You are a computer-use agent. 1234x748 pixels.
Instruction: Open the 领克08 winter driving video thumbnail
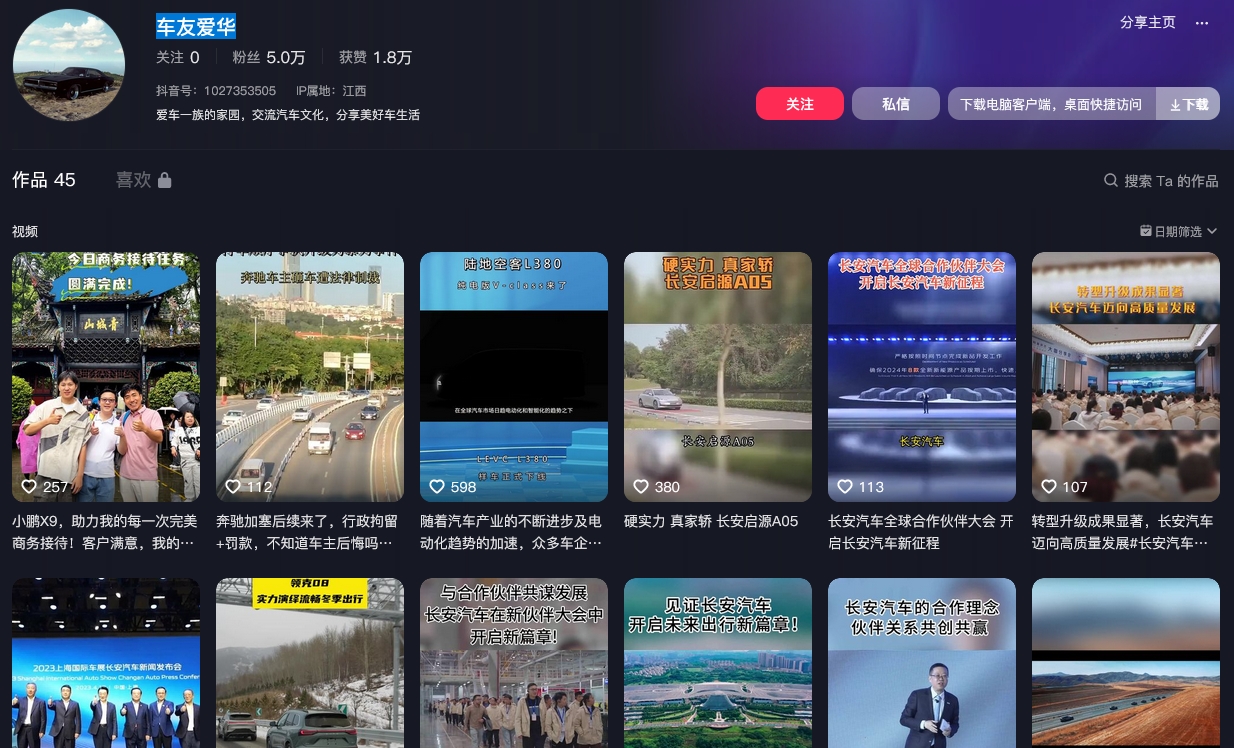point(310,663)
